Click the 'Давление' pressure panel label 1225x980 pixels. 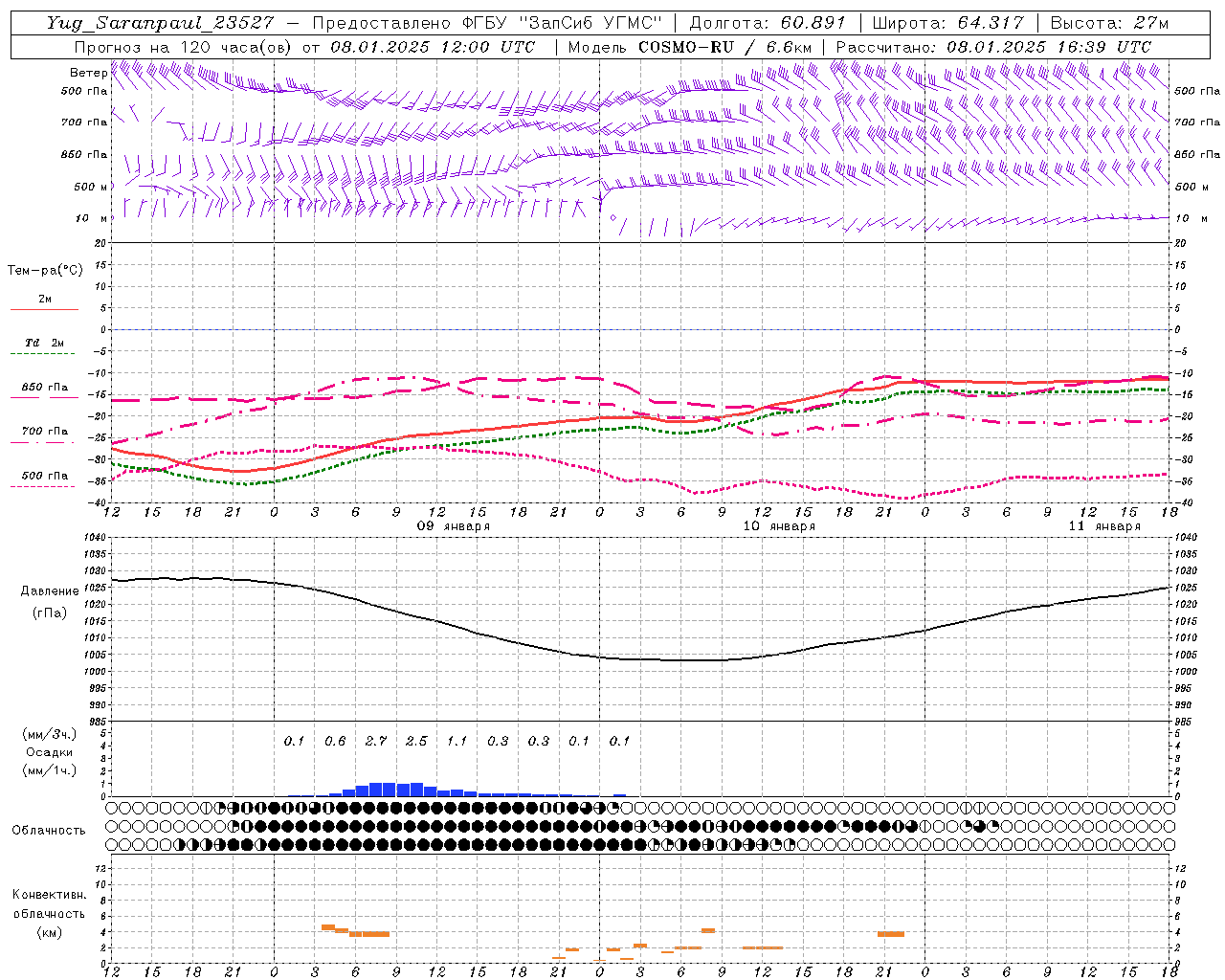50,591
